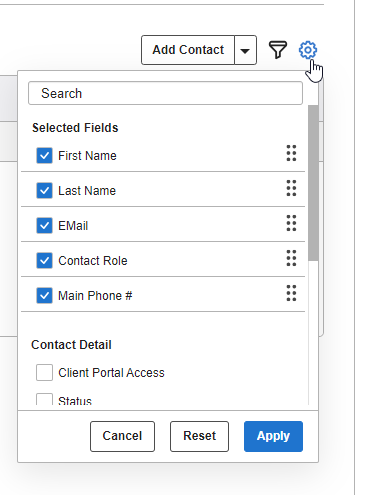
Task: Click the Contact Role reorder grip
Action: (291, 258)
